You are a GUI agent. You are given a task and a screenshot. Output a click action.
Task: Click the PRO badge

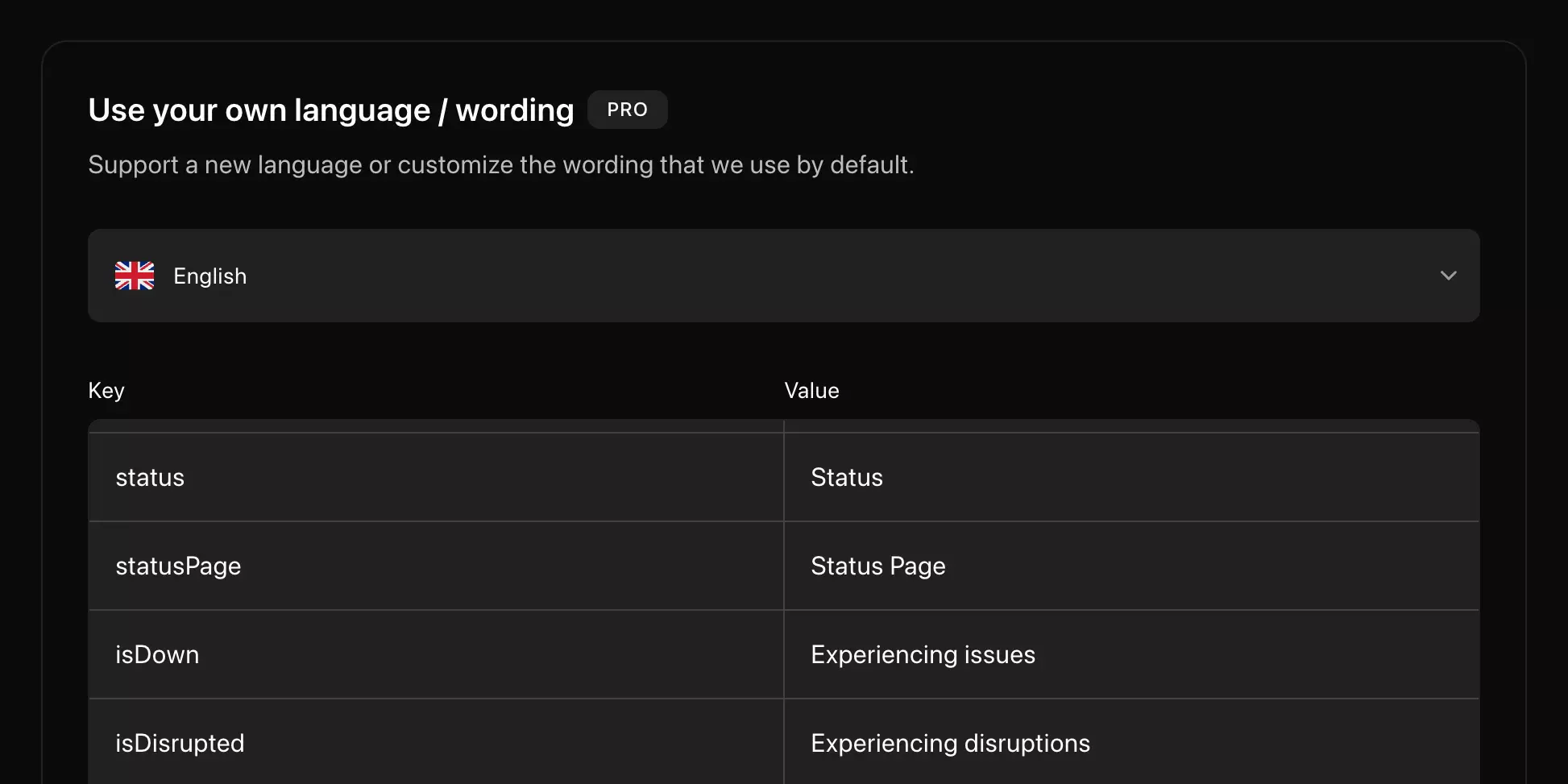627,110
